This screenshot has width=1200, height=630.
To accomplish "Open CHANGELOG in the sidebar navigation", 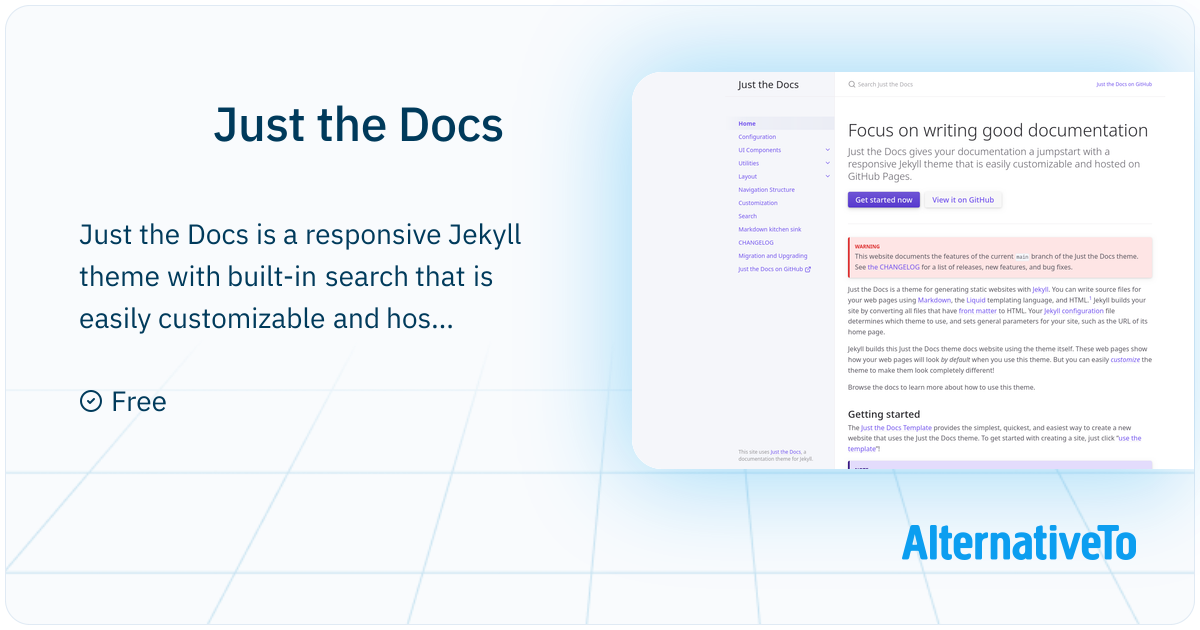I will [x=756, y=242].
